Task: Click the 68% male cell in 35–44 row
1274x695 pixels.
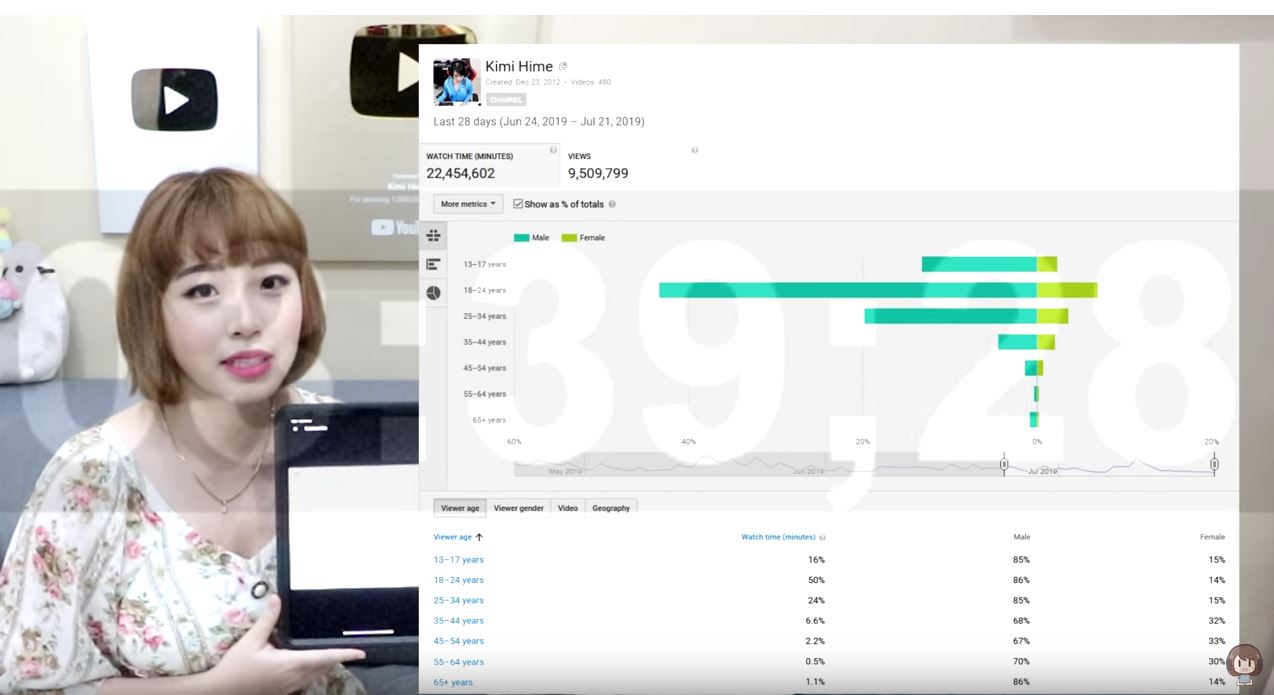Action: click(1021, 621)
